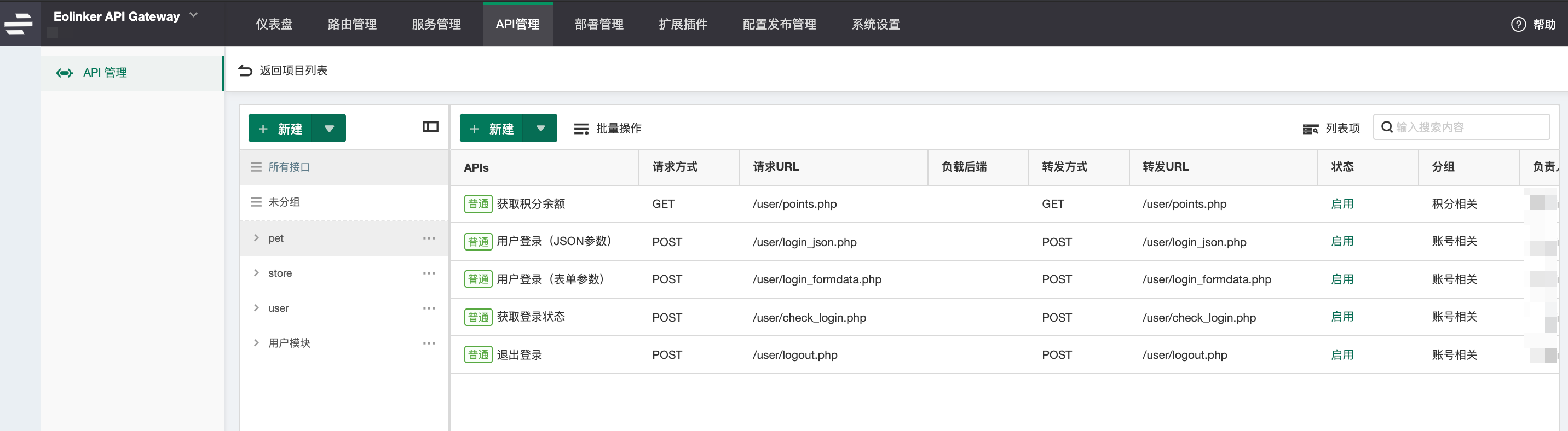Open more options for store group
Viewport: 1568px width, 431px height.
click(x=429, y=273)
